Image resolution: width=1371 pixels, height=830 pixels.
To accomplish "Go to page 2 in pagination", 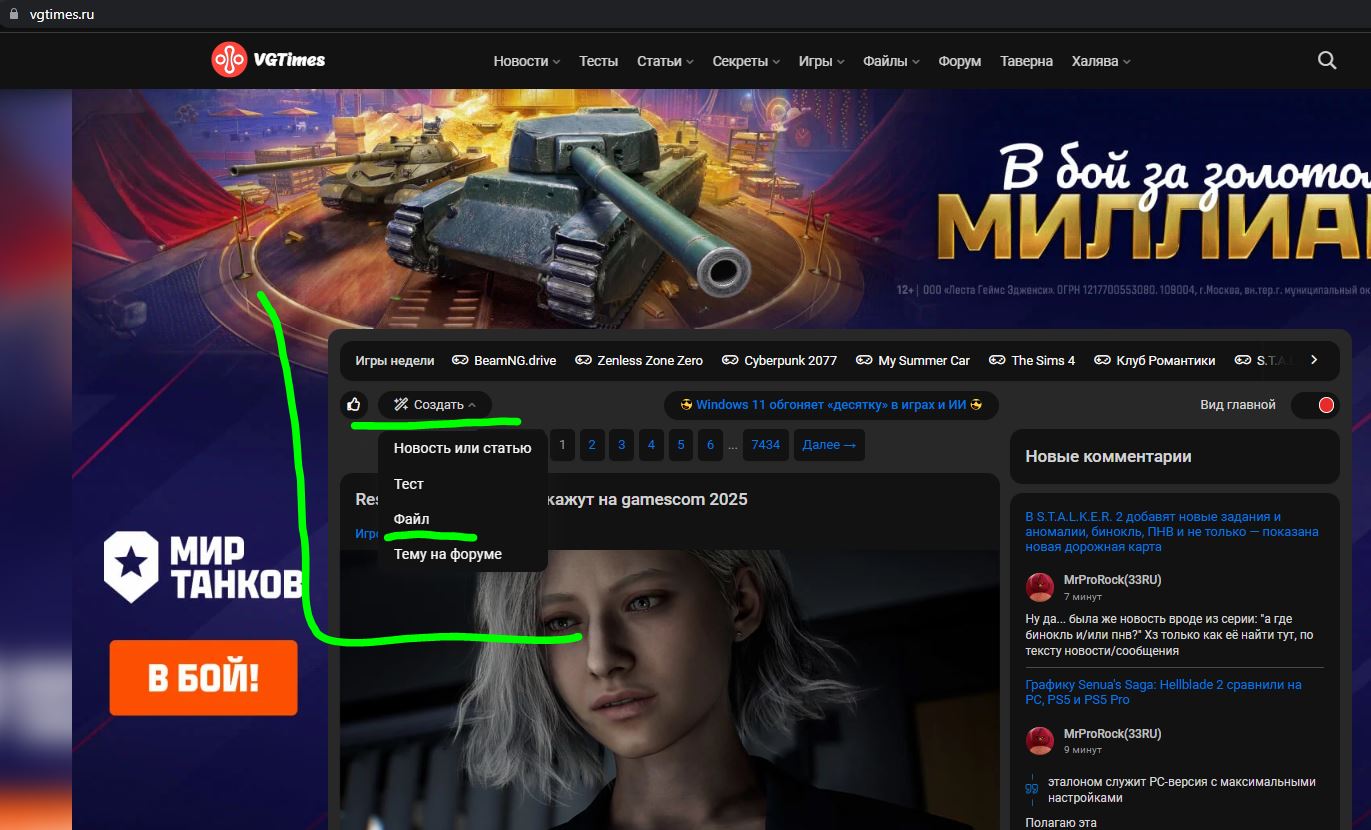I will coord(592,445).
